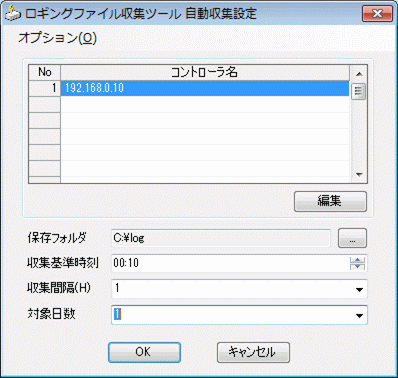Viewport: 398px width, 378px height.
Task: Click the application icon in title bar
Action: coord(12,13)
